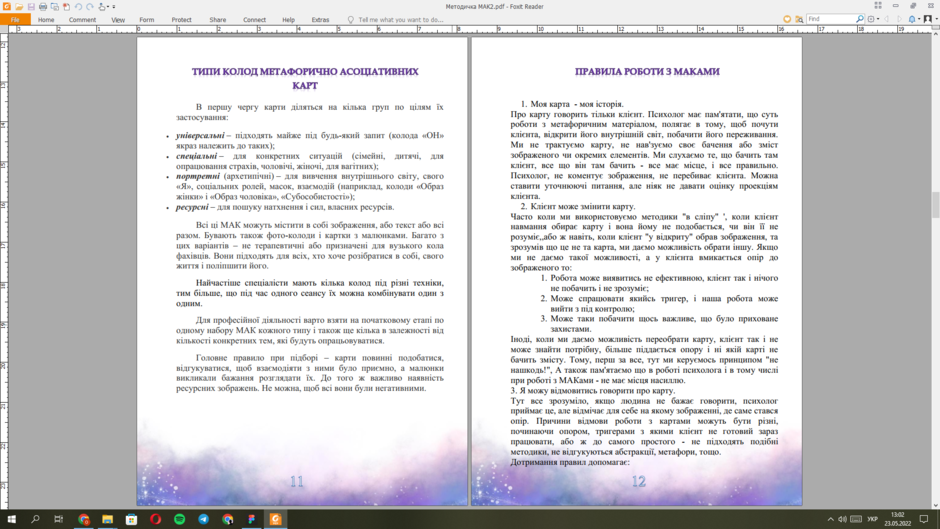This screenshot has height=529, width=940.
Task: Open the Help ribbon tab
Action: tap(288, 20)
